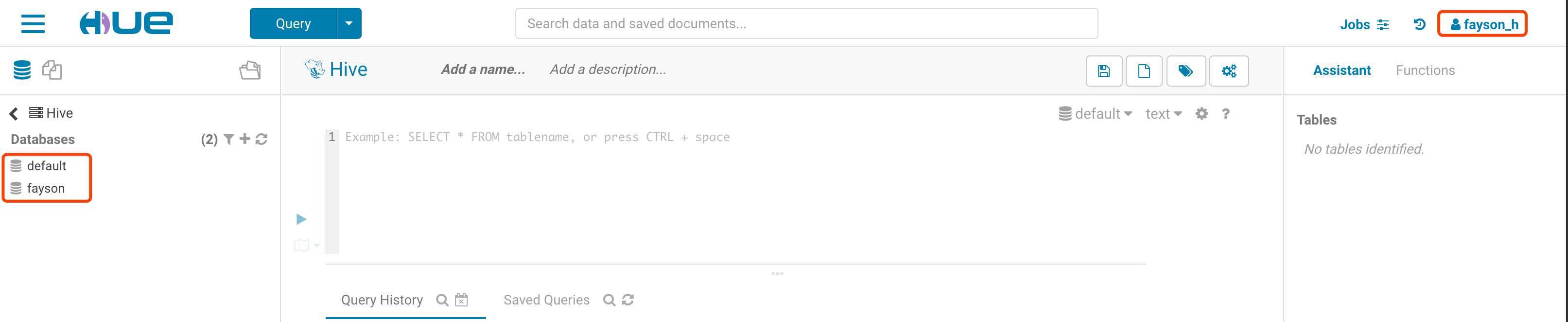Screen dimensions: 1568x322
Task: Open the job history clock icon
Action: pos(1419,24)
